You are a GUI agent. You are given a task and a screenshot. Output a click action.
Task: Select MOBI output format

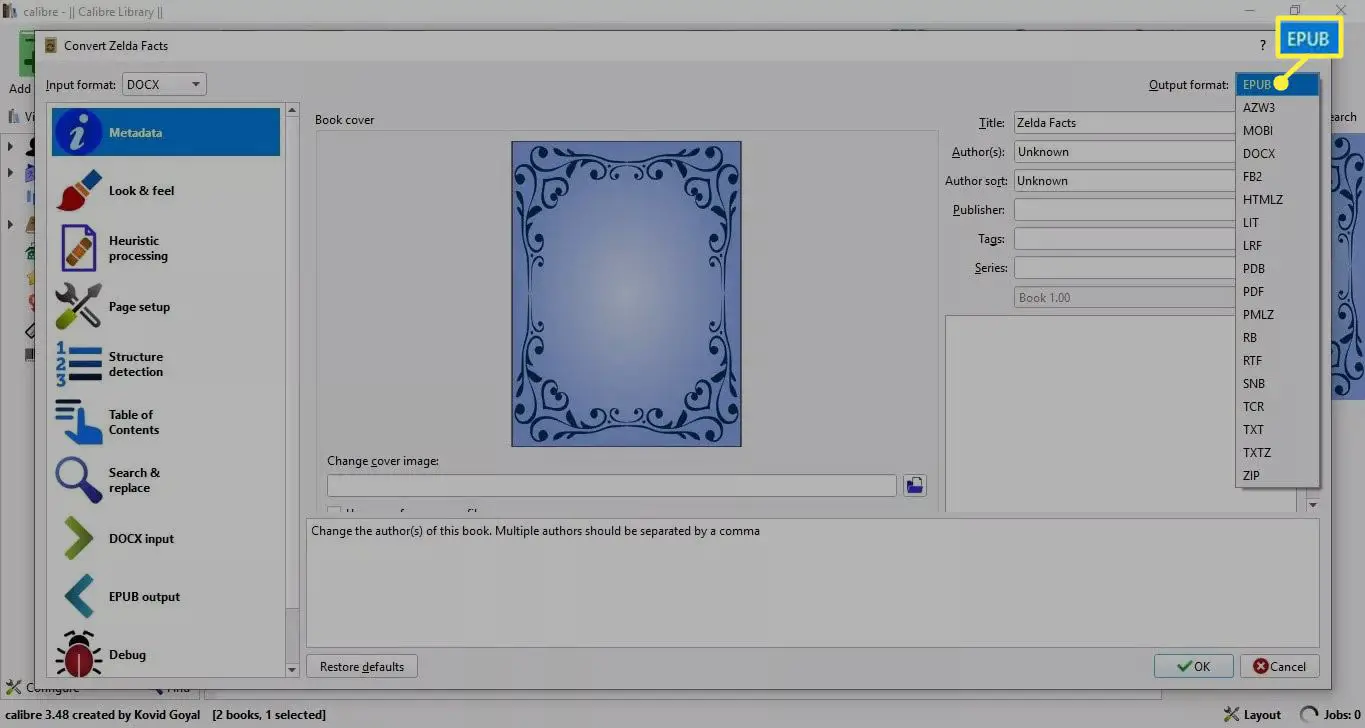pyautogui.click(x=1277, y=131)
